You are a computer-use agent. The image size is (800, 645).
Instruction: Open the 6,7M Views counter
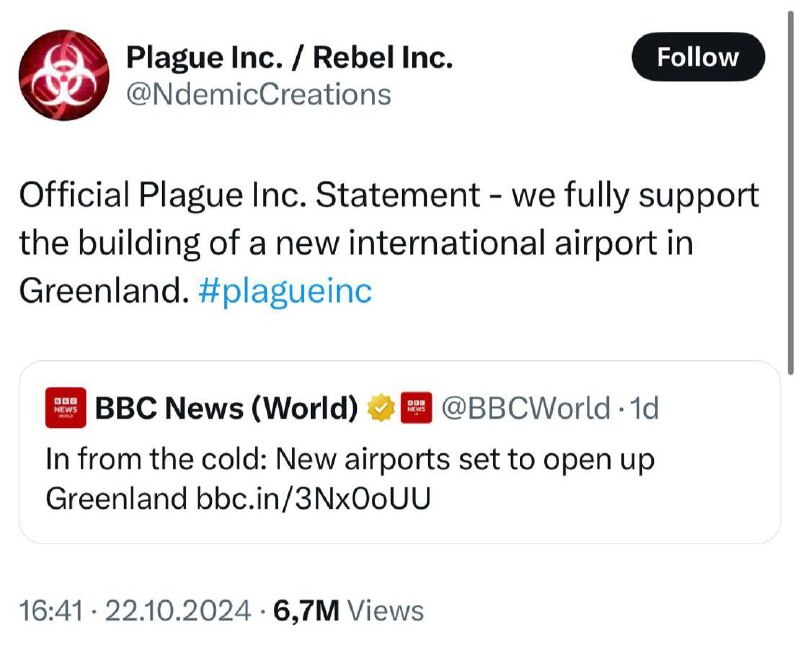click(348, 610)
